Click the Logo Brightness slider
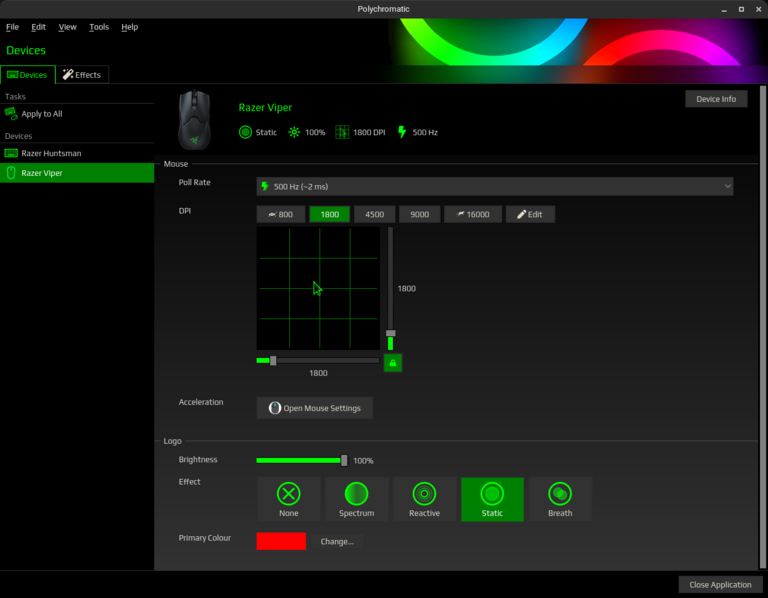 pos(302,460)
